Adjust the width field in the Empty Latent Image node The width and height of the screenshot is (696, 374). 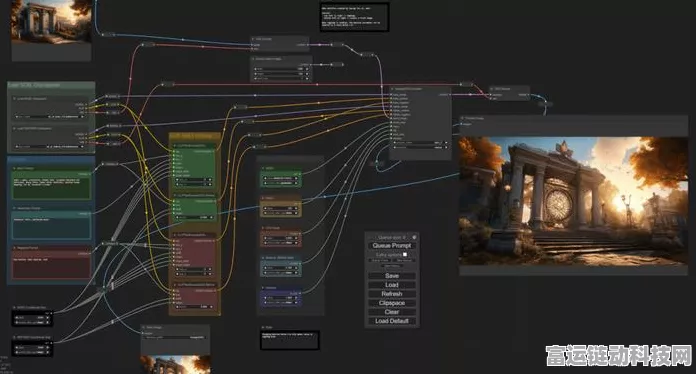click(281, 69)
